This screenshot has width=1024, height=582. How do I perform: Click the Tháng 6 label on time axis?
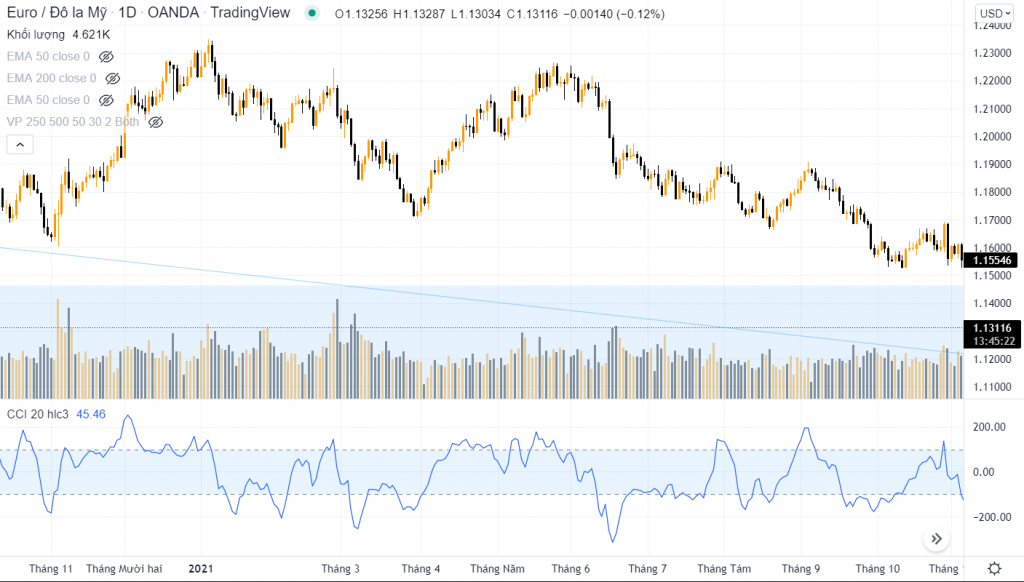[x=571, y=568]
